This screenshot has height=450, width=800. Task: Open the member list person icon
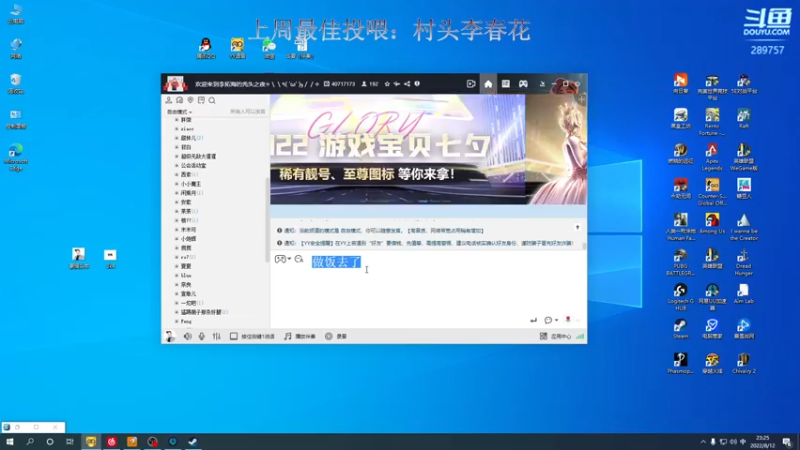point(169,101)
